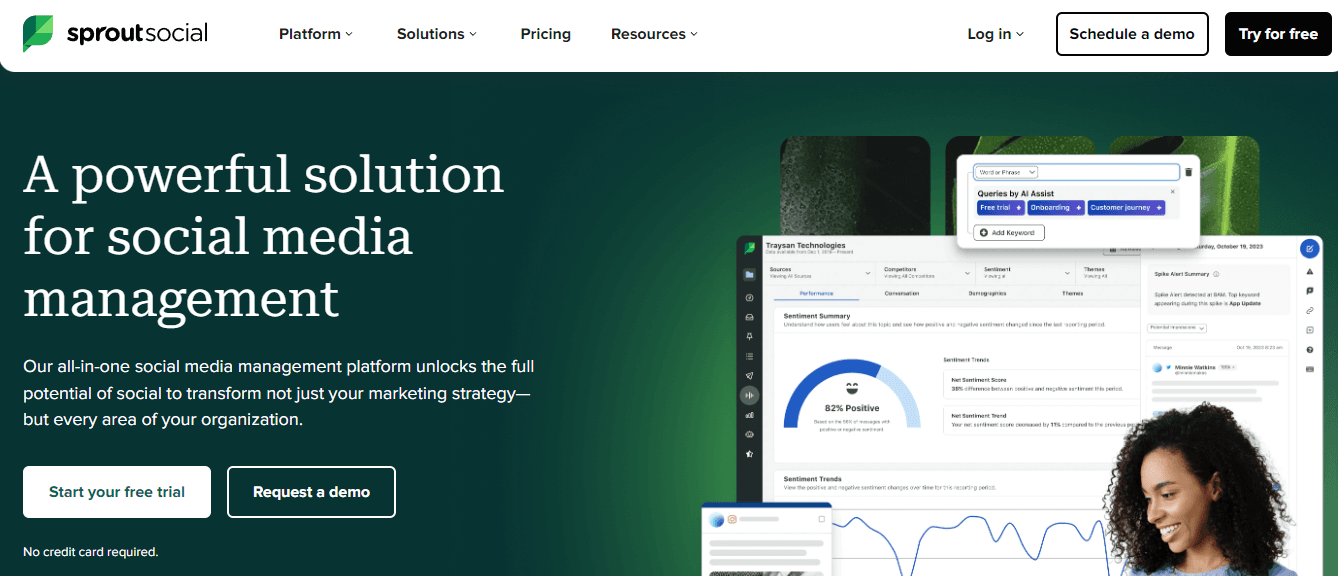Click Start your free trial

pyautogui.click(x=116, y=492)
